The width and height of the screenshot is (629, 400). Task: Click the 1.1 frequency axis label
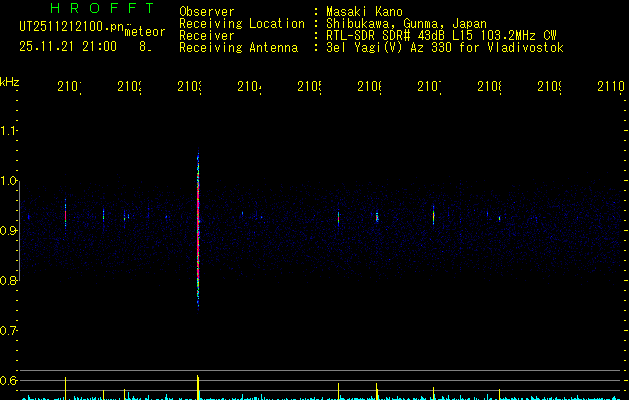point(8,131)
